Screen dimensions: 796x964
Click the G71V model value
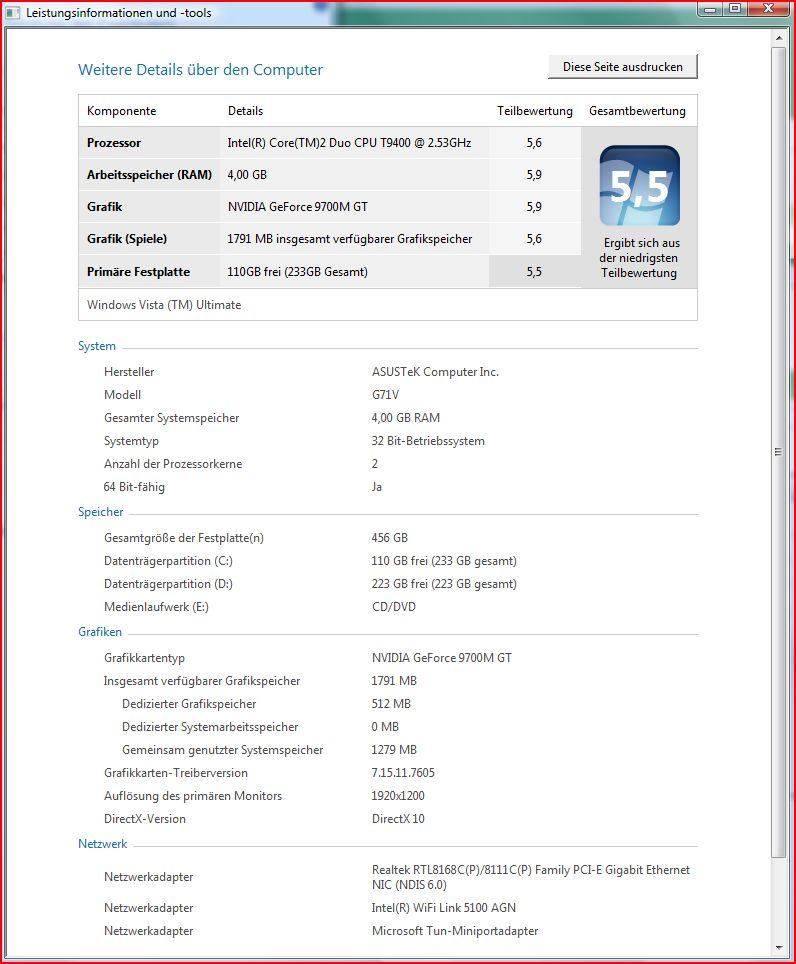point(385,395)
